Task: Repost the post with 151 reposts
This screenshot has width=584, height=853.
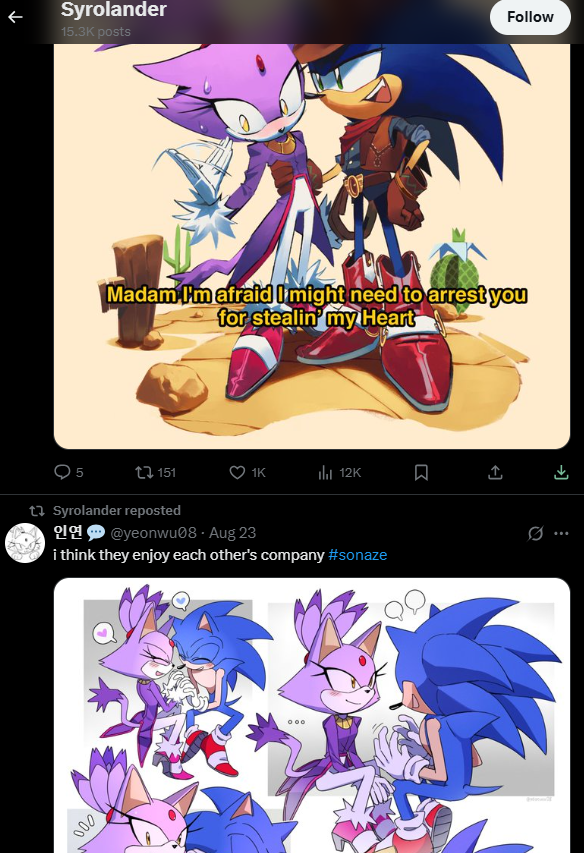Action: pos(156,472)
